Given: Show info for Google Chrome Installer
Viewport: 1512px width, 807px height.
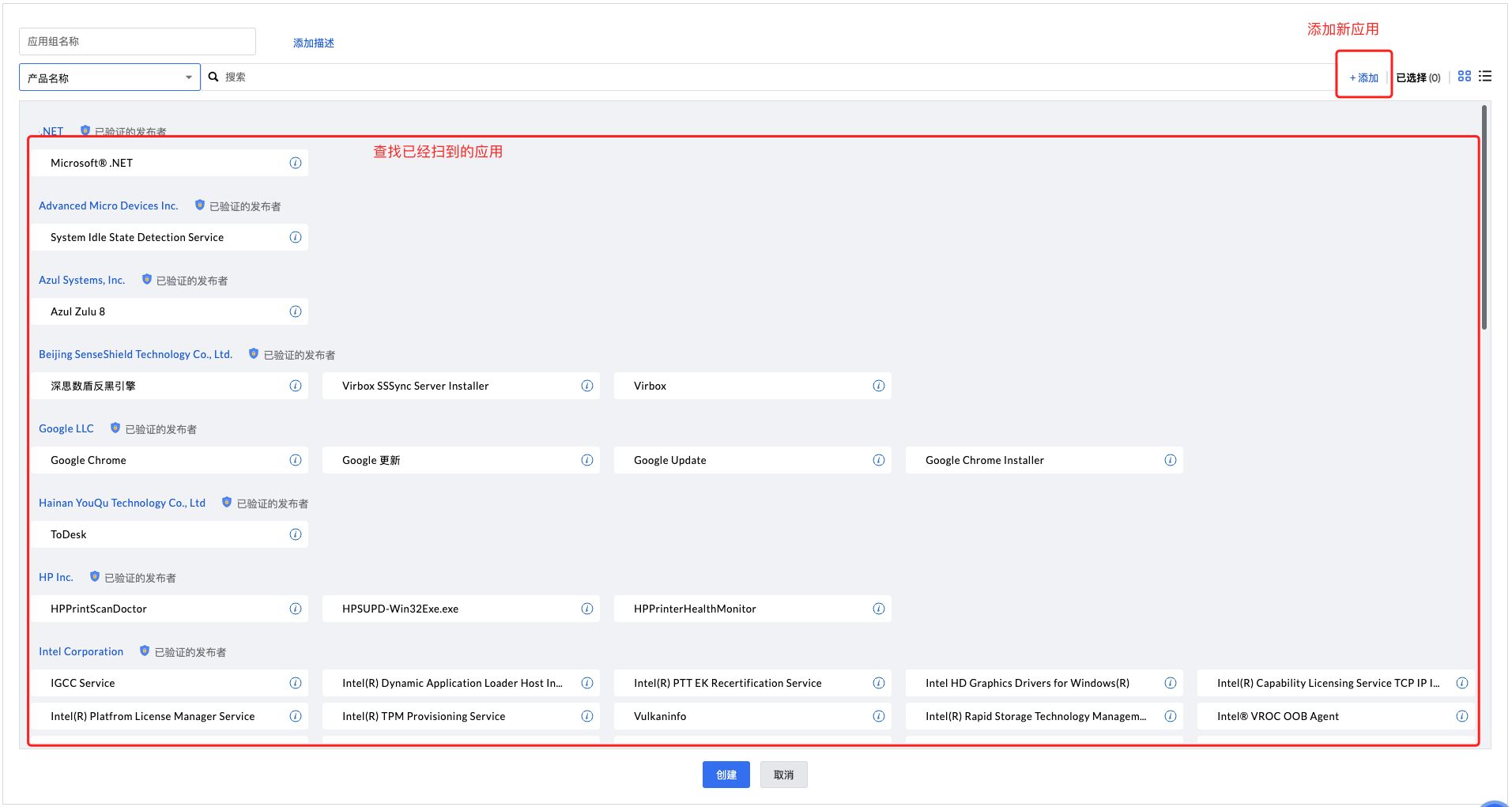Looking at the screenshot, I should 1171,460.
